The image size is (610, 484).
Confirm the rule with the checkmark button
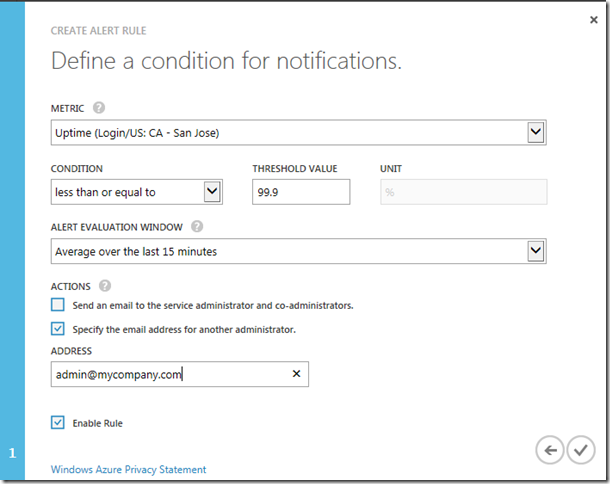pyautogui.click(x=580, y=450)
